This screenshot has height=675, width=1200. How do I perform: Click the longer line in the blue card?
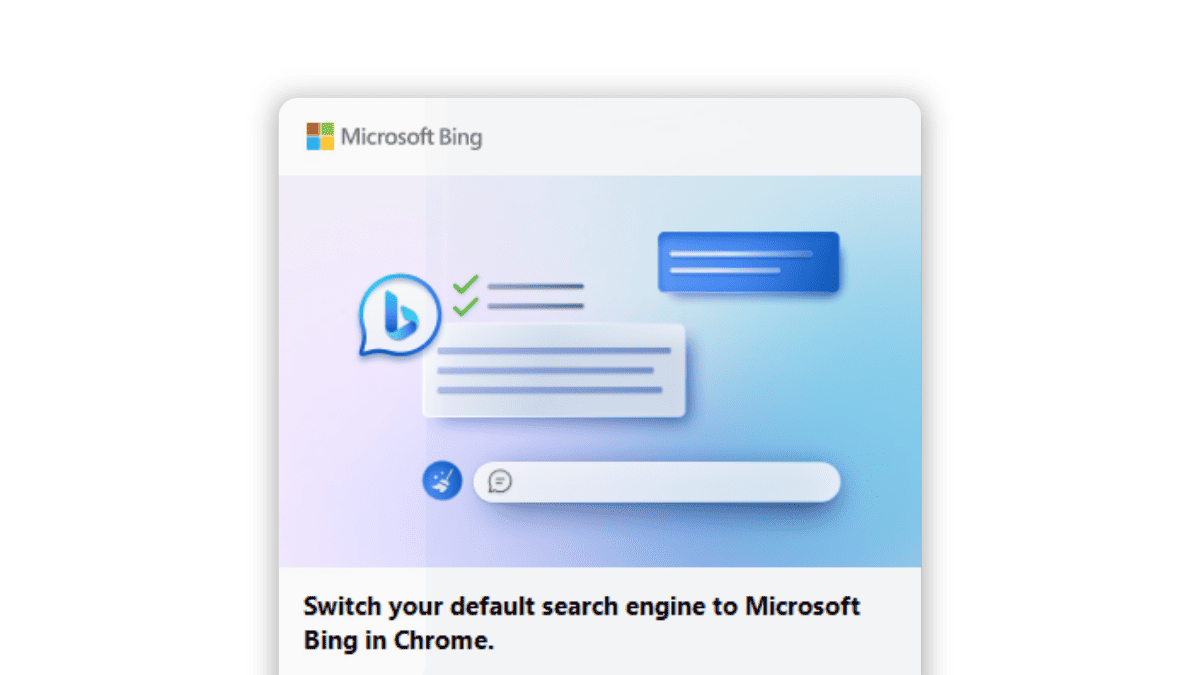point(741,254)
